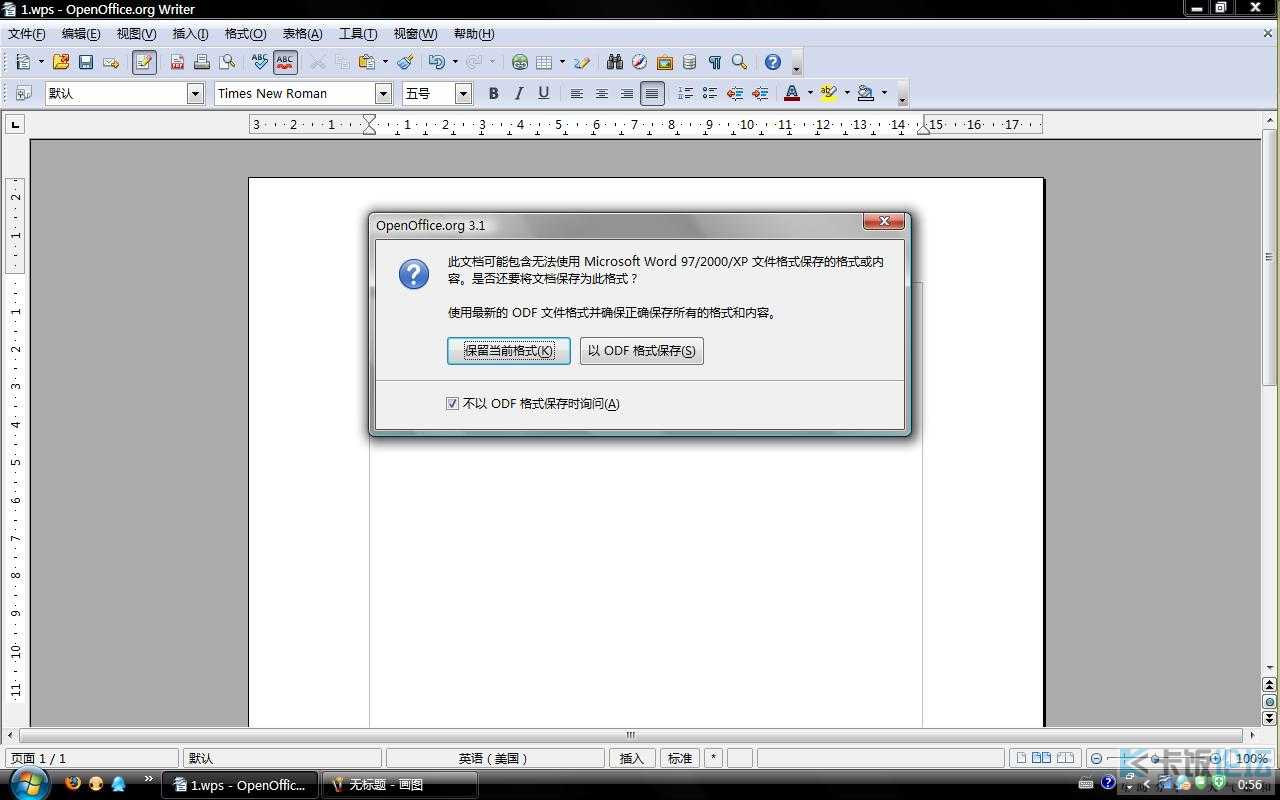Image resolution: width=1280 pixels, height=800 pixels.
Task: Create a new document with toolbar icon
Action: coord(24,62)
